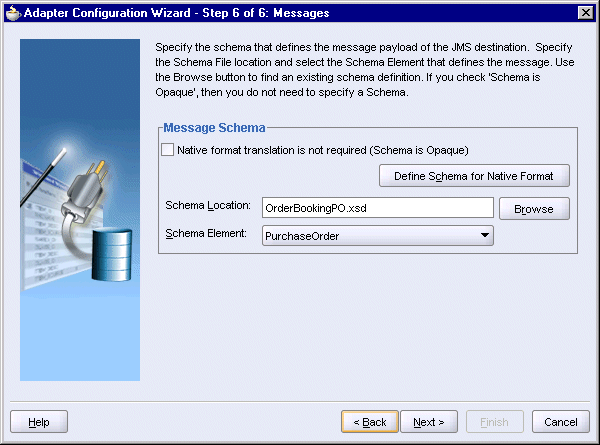Open the Schema Element dropdown
Screen dimensions: 600x445
click(378, 236)
